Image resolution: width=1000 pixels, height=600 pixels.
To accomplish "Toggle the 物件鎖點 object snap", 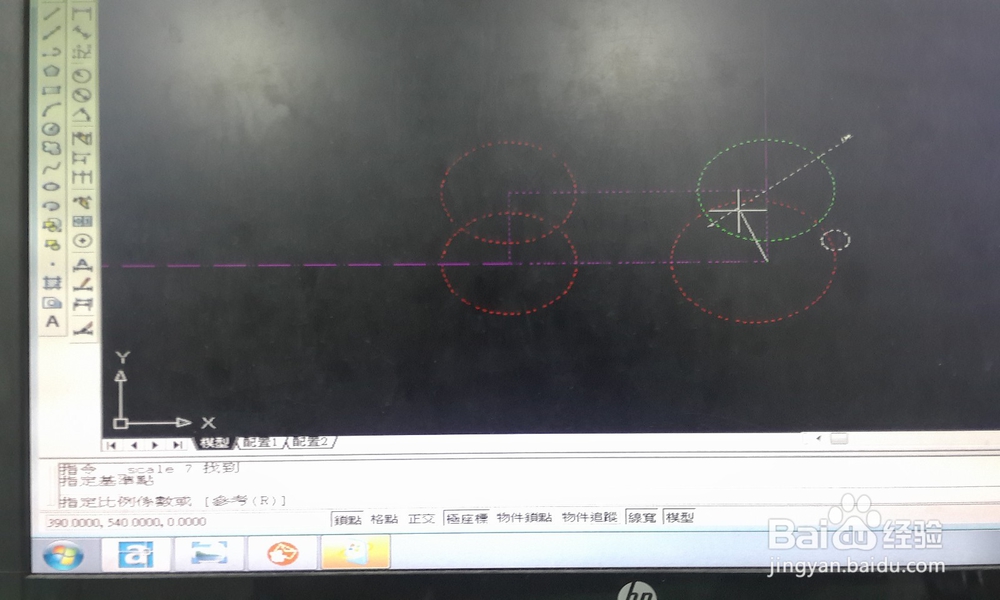I will 524,518.
